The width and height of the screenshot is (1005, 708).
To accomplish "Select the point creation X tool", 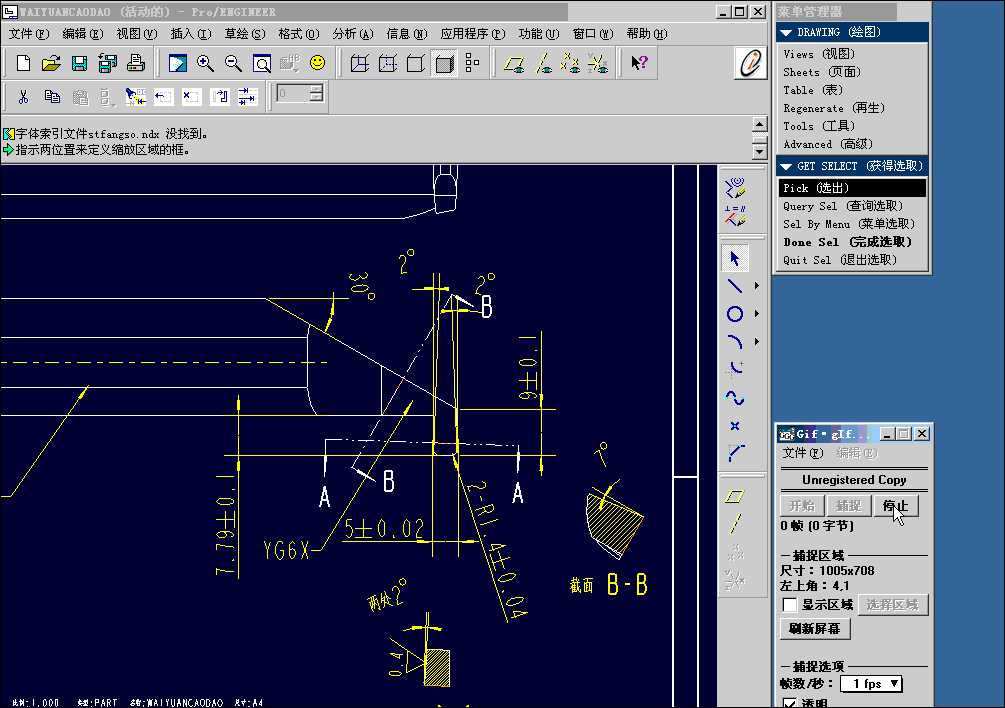I will click(x=735, y=426).
